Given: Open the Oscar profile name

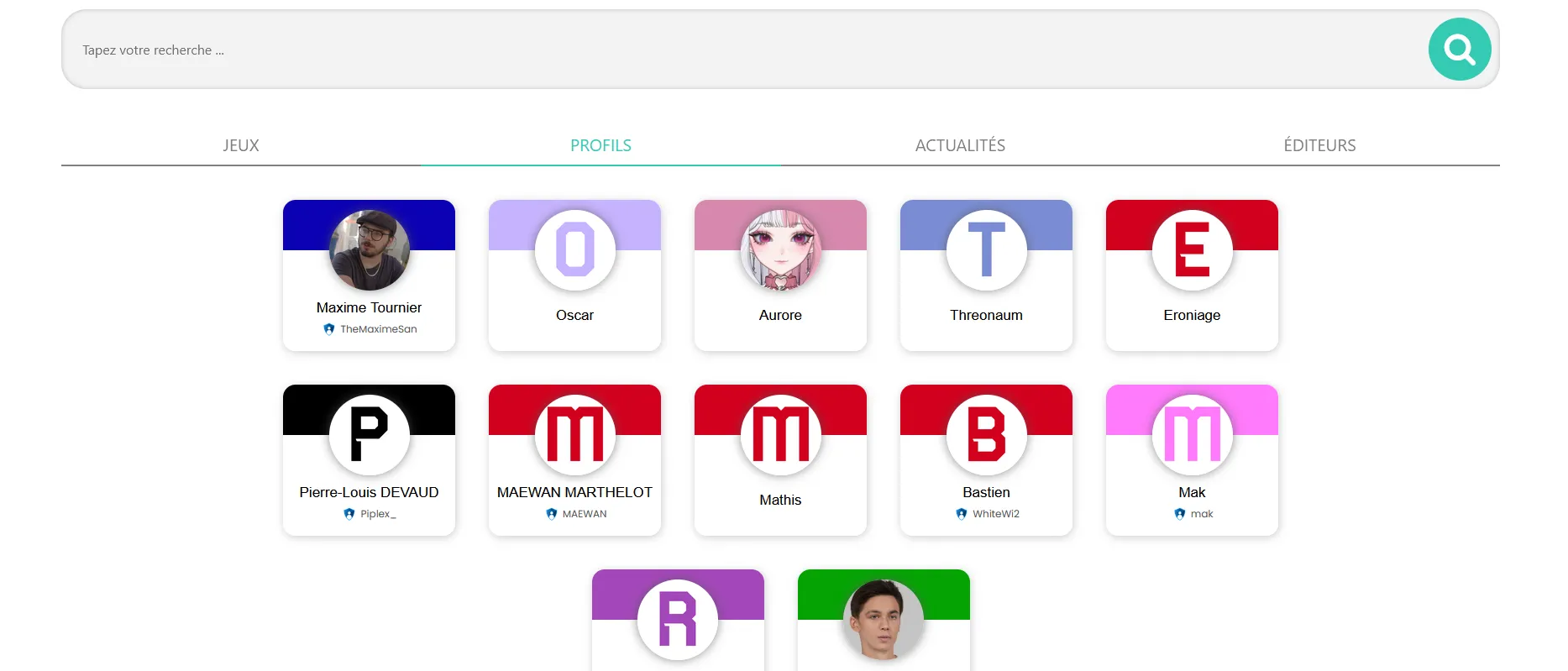Looking at the screenshot, I should (x=575, y=315).
